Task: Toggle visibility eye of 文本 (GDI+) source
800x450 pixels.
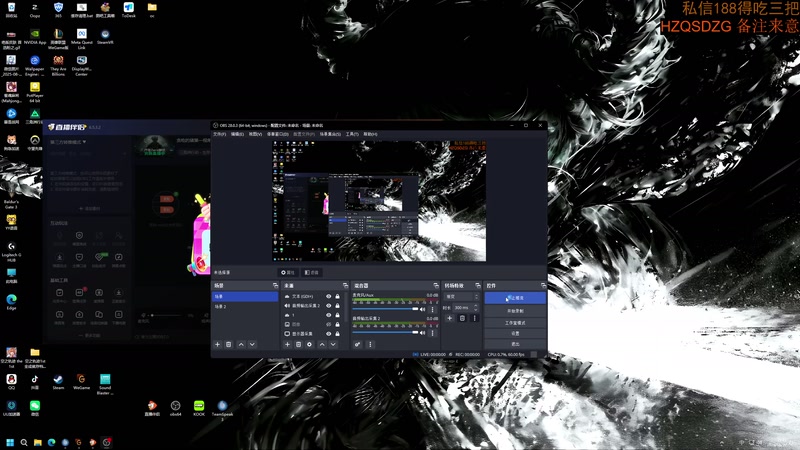Action: pos(329,296)
